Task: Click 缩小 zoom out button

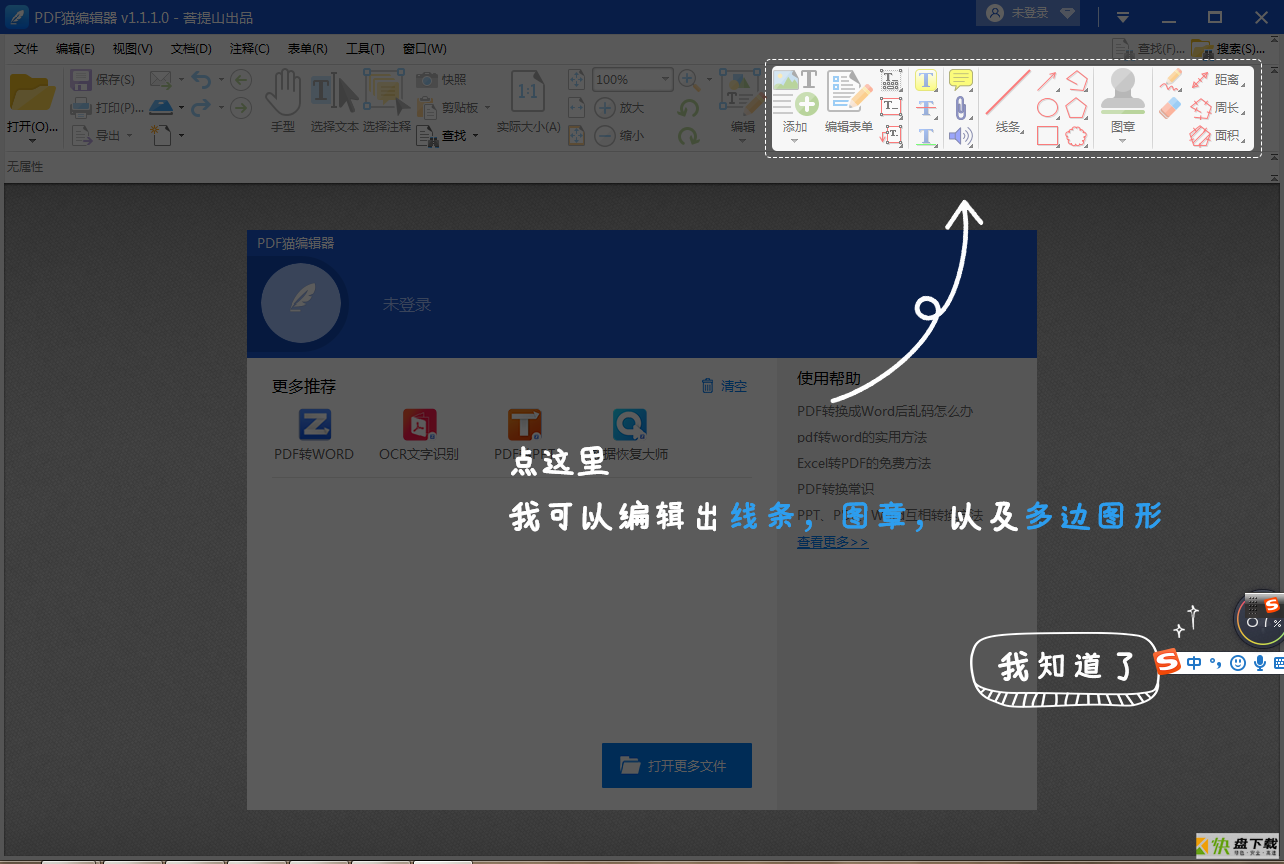Action: [x=620, y=136]
